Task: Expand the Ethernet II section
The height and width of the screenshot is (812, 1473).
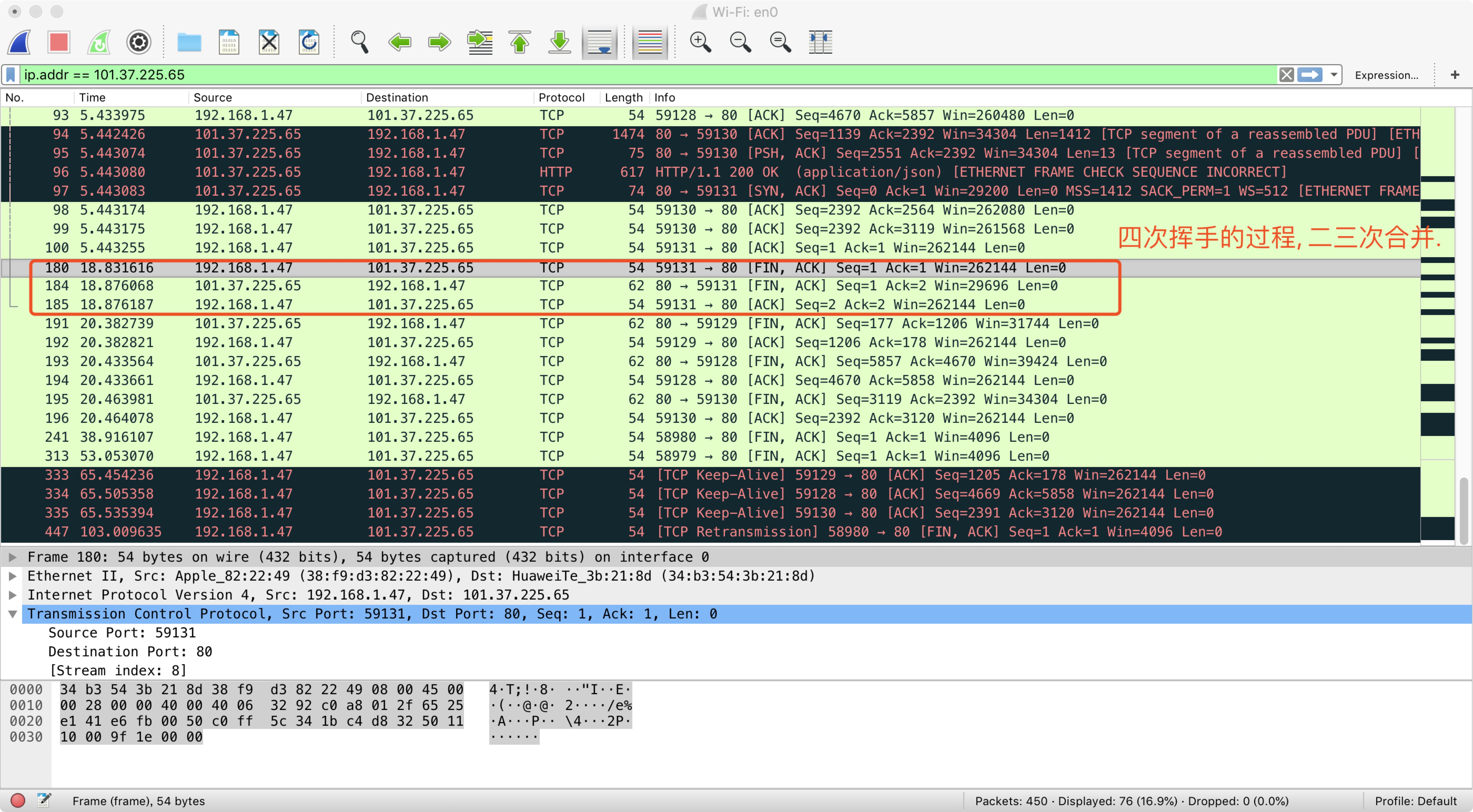Action: 13,576
